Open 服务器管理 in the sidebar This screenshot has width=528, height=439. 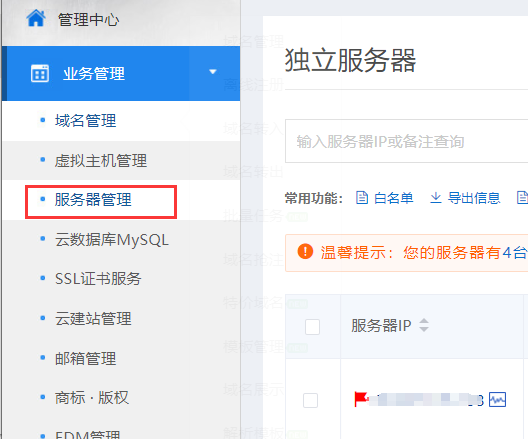coord(93,200)
